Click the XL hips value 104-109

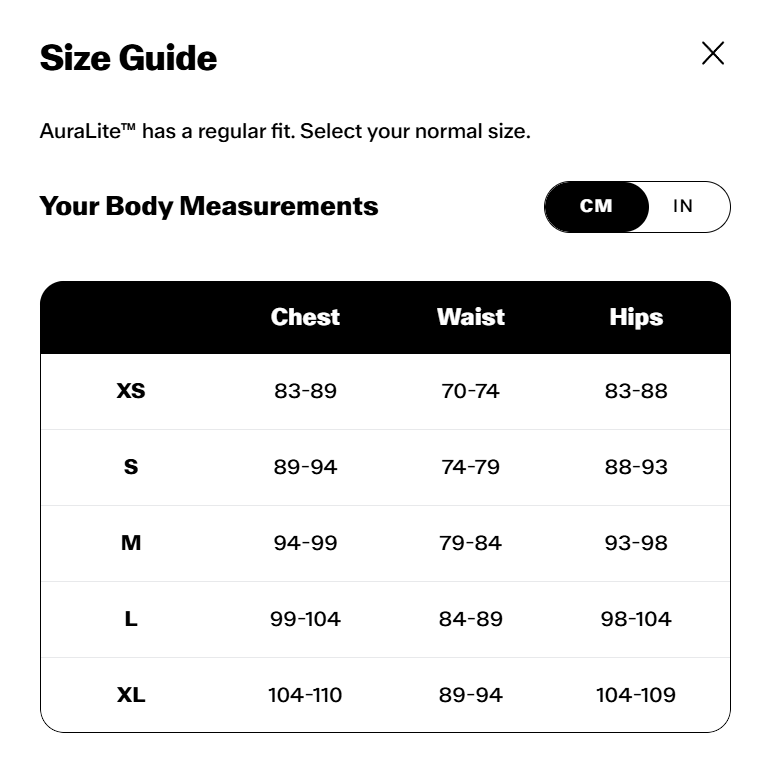[636, 695]
